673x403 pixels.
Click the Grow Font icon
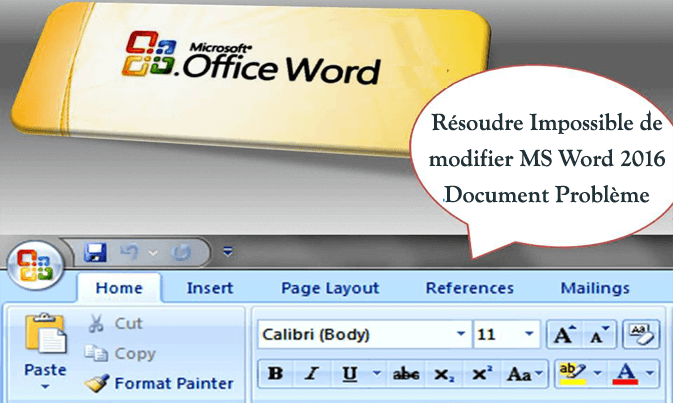(564, 334)
